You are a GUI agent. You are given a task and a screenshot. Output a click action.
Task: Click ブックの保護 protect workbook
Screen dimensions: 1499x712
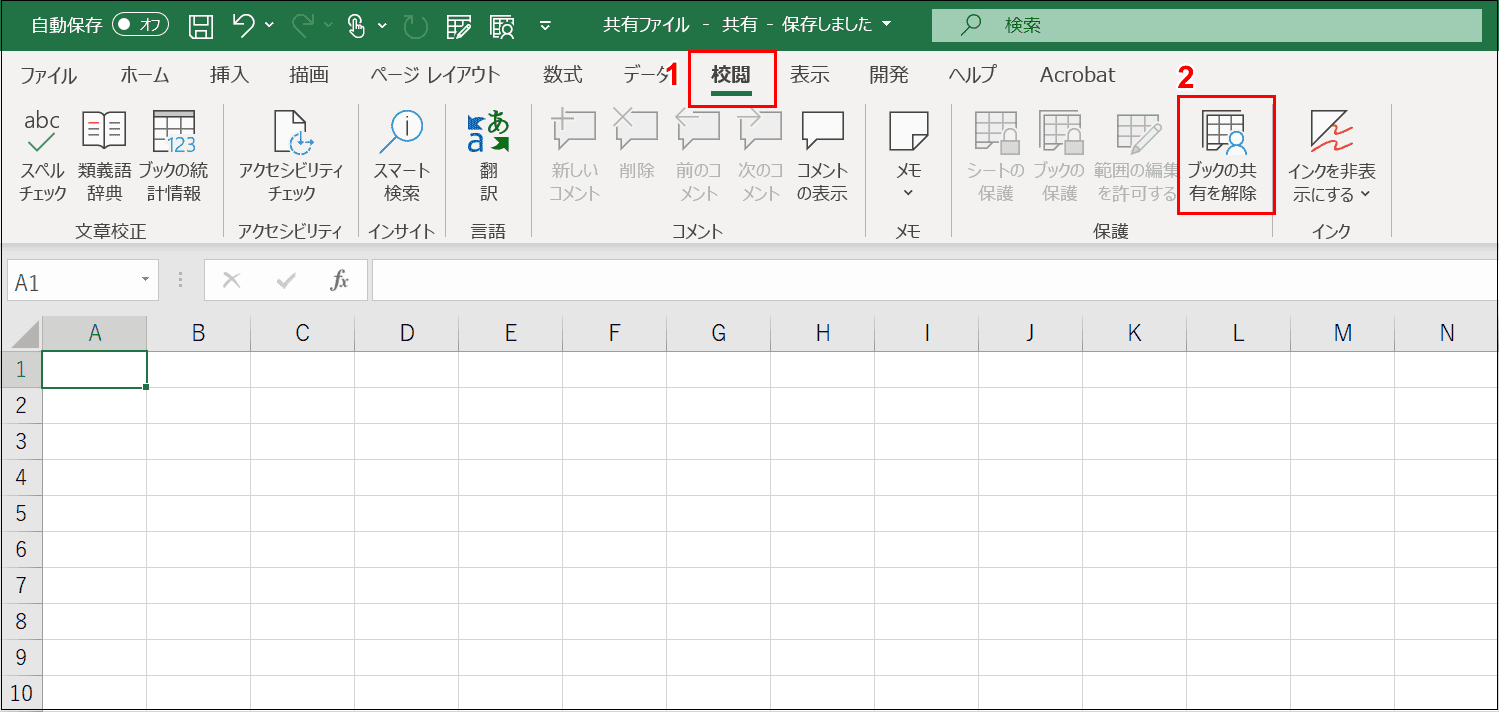point(1059,156)
